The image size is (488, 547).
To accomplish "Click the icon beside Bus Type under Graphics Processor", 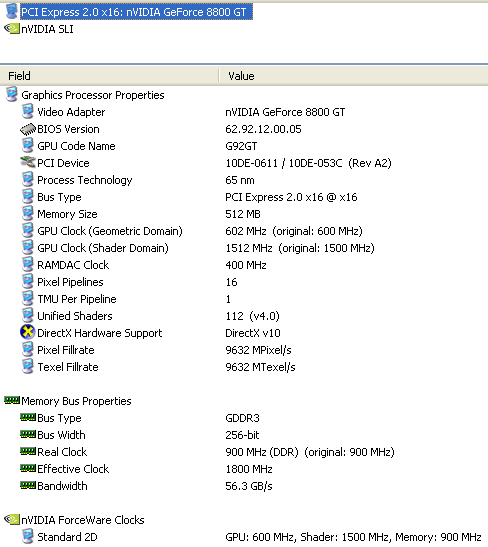I will 28,197.
